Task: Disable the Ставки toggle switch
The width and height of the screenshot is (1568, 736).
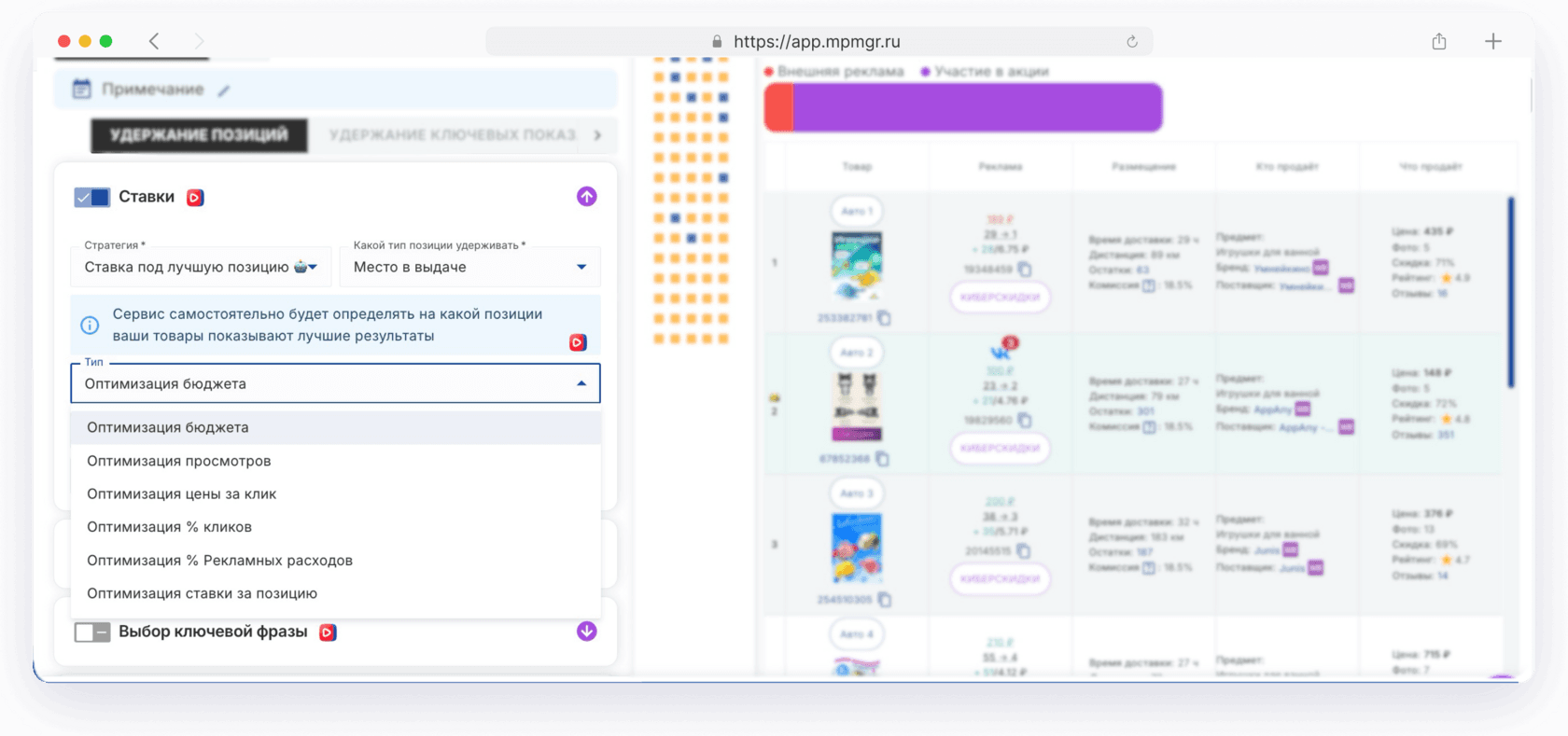Action: [x=92, y=197]
